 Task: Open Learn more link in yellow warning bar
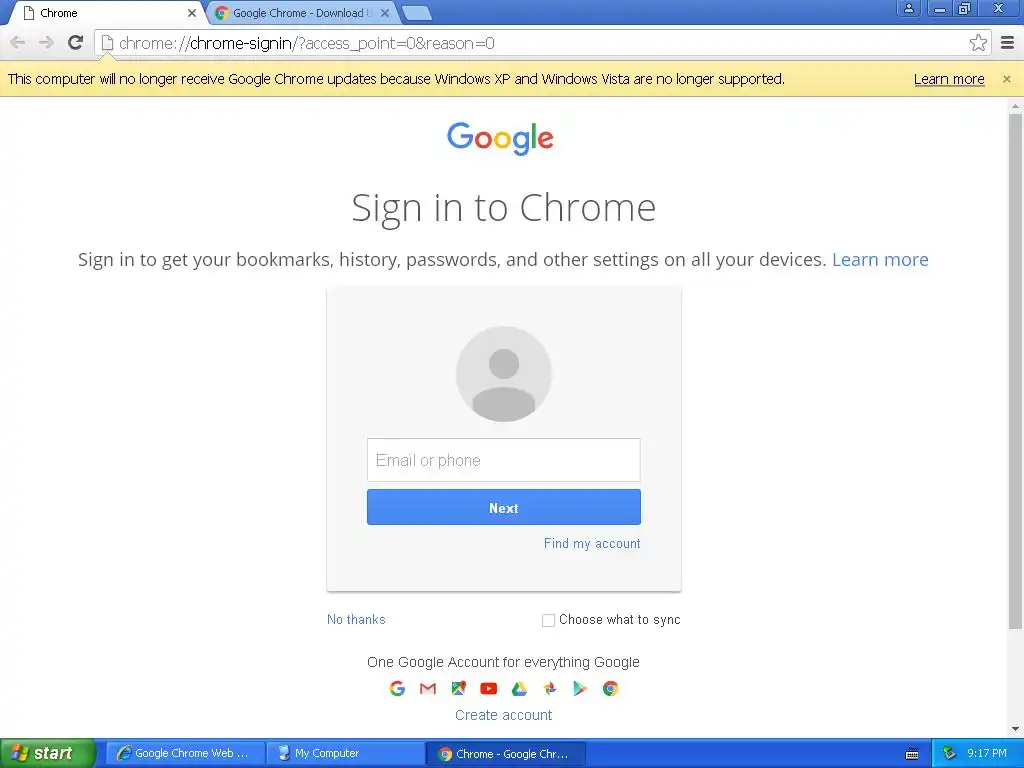tap(949, 79)
